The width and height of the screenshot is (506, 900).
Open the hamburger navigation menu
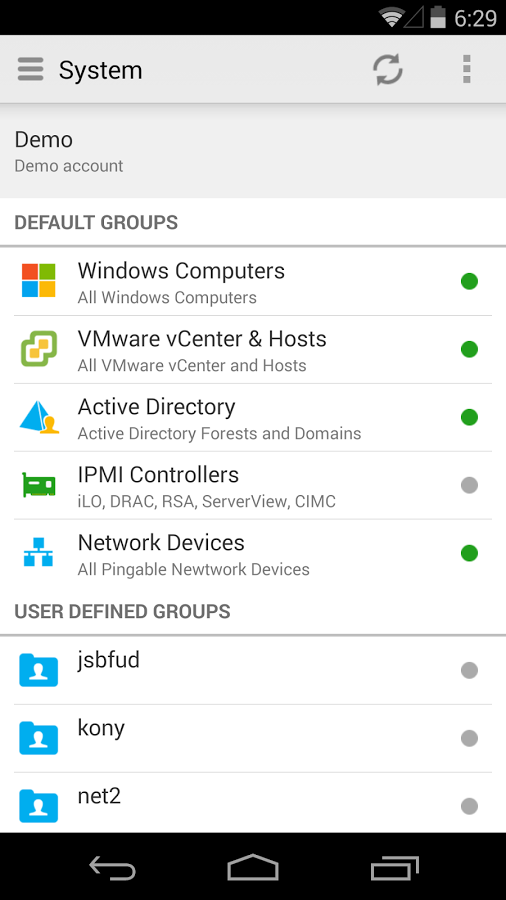pos(30,69)
